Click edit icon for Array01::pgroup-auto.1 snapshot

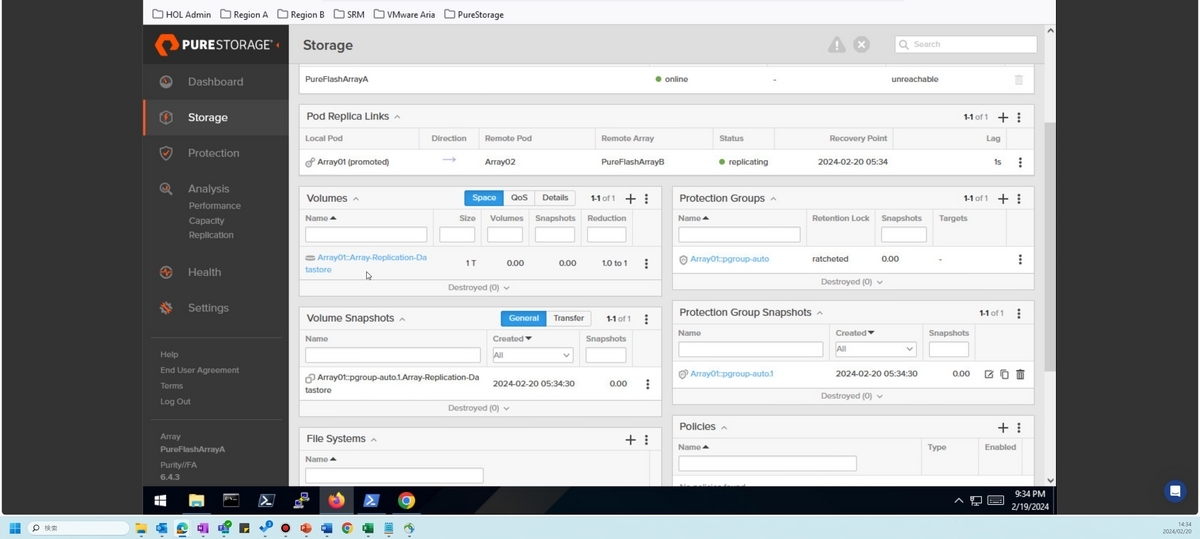(989, 374)
